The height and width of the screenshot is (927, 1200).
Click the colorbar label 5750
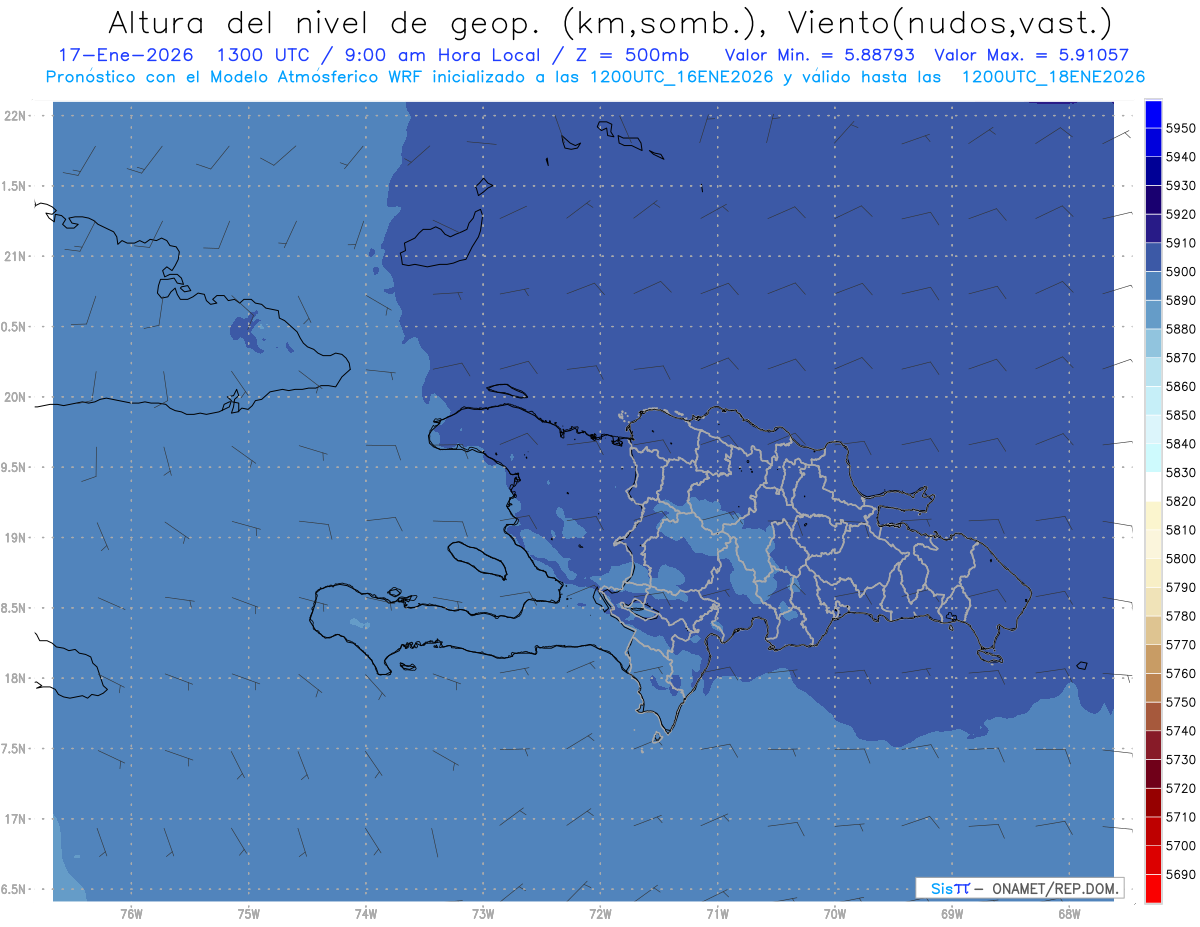pos(1180,702)
